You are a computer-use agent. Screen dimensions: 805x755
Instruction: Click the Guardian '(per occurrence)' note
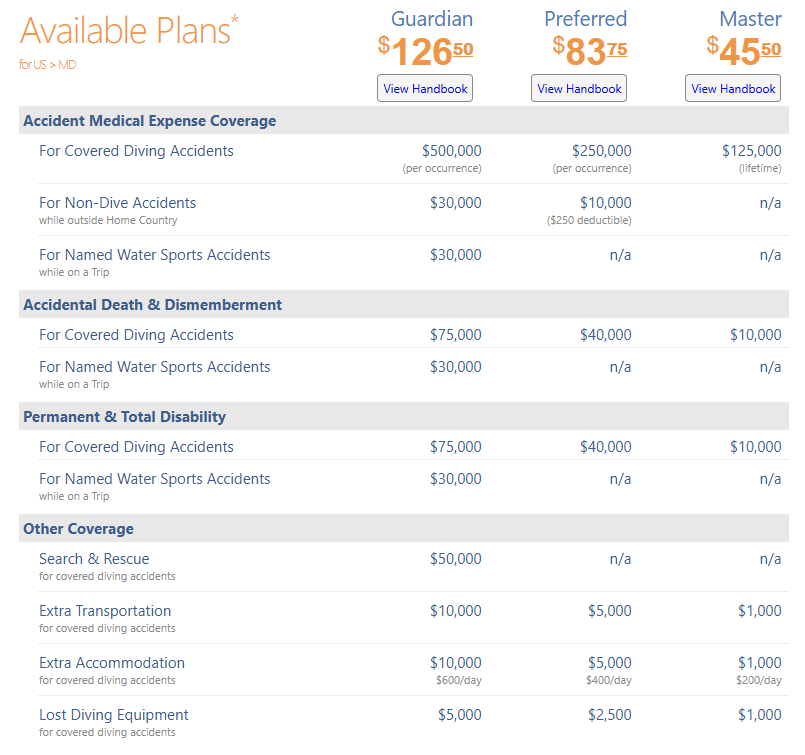442,168
